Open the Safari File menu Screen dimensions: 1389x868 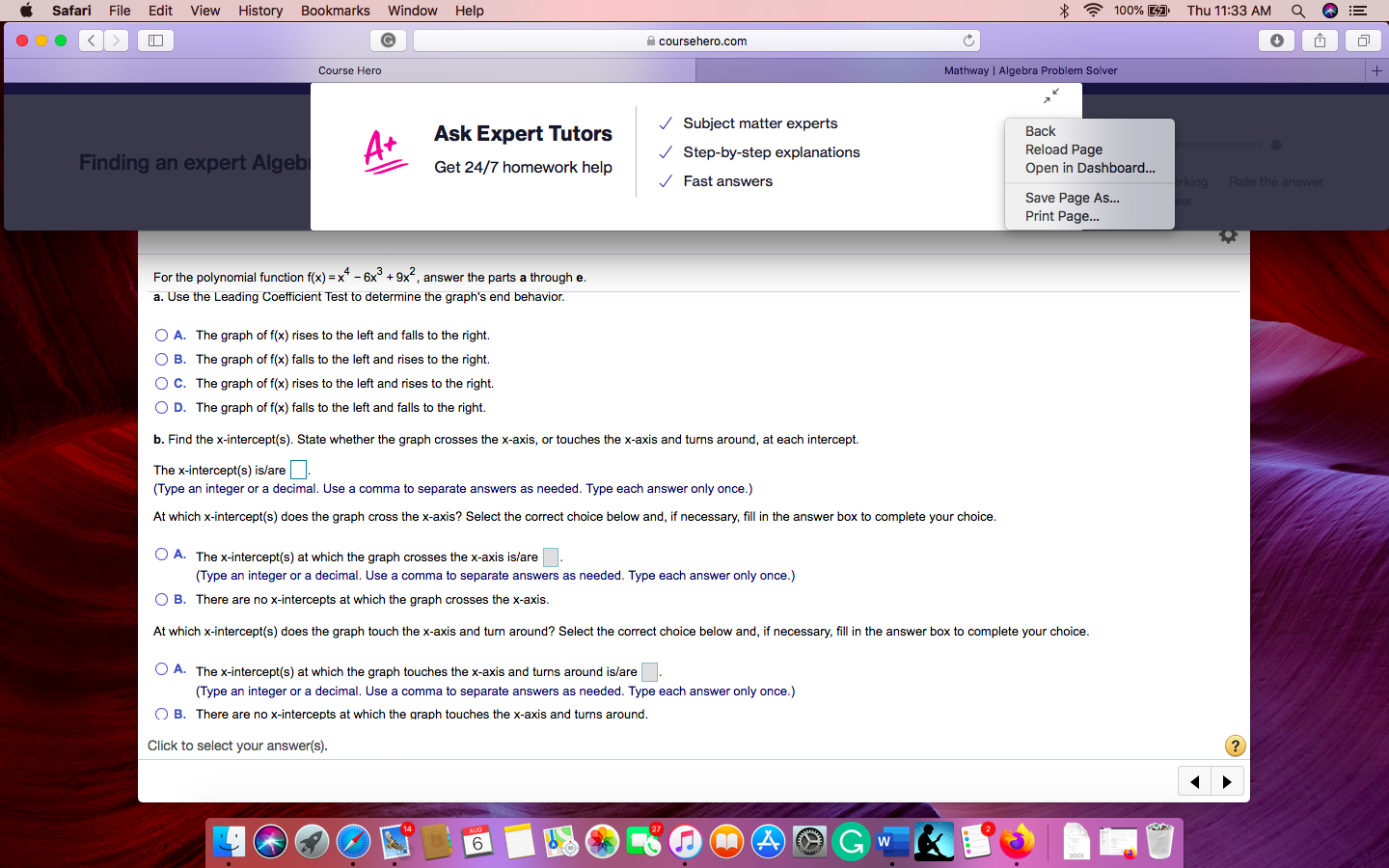[120, 11]
